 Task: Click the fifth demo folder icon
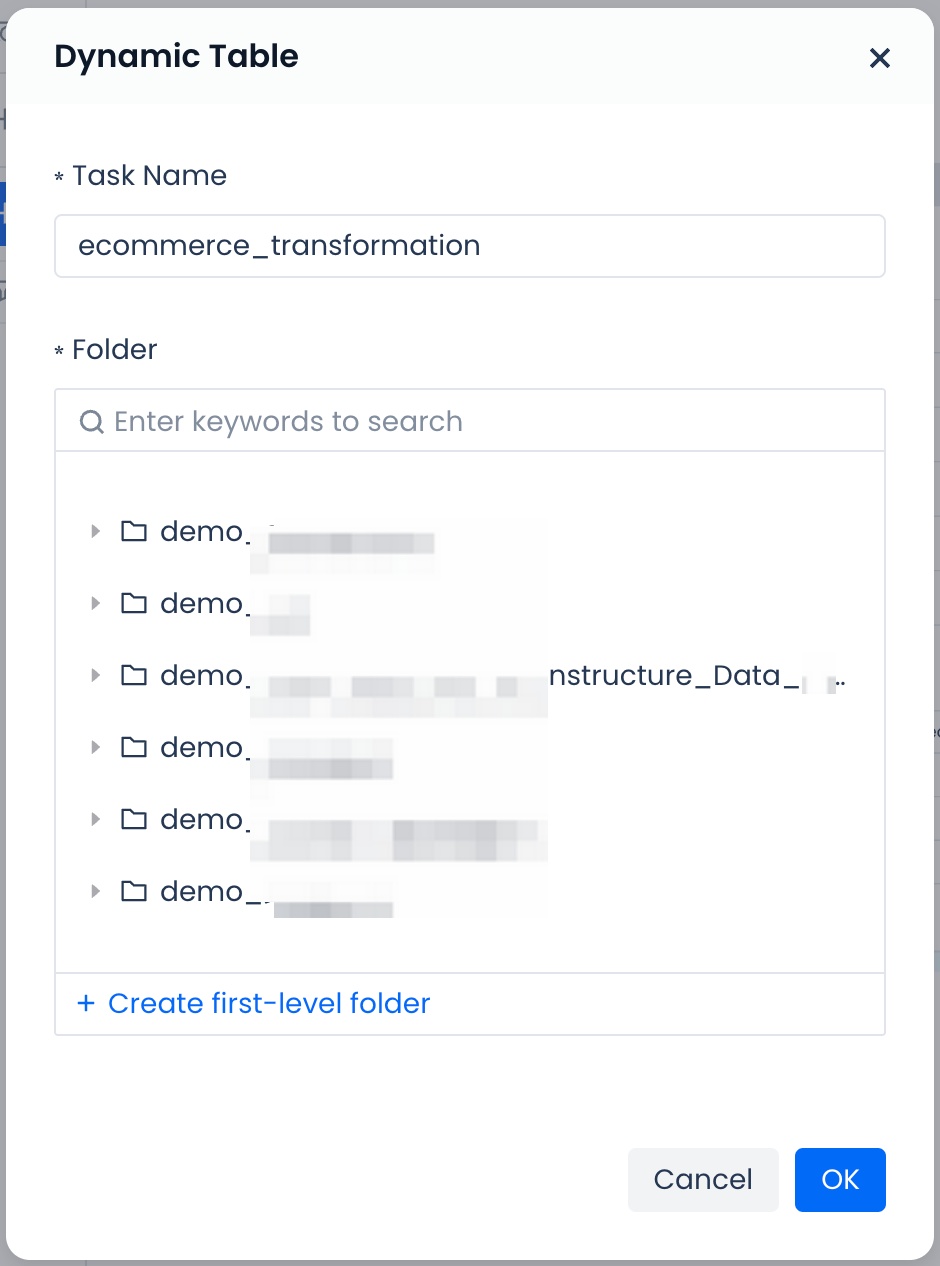[133, 819]
